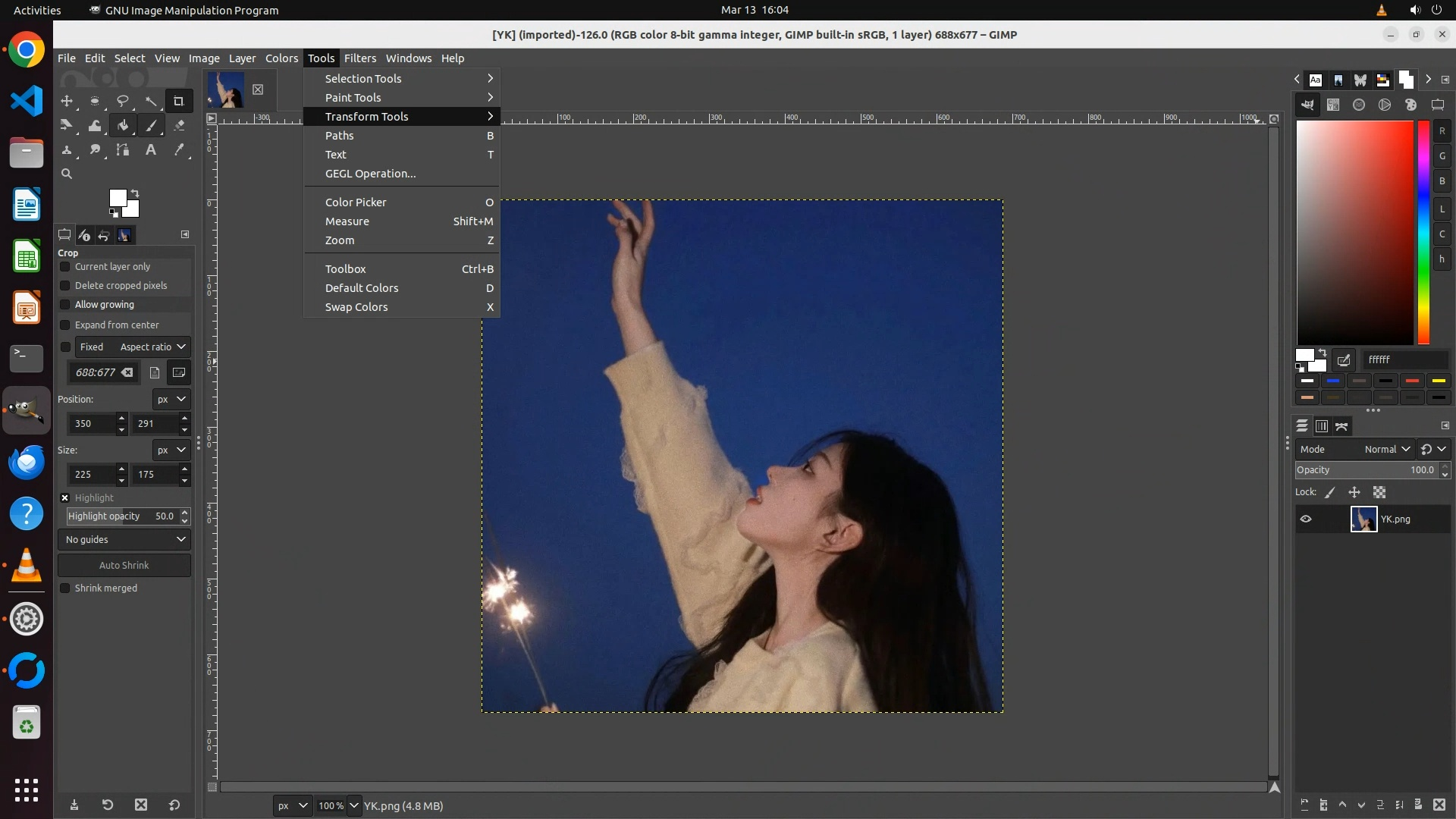Enable Delete cropped pixels option
1456x819 pixels.
[65, 286]
